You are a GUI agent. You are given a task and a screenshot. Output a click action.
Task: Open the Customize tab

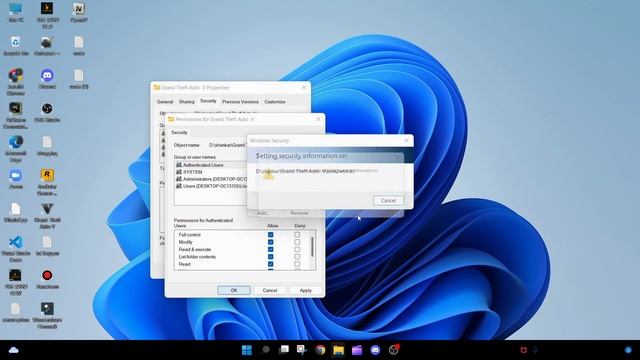coord(275,102)
